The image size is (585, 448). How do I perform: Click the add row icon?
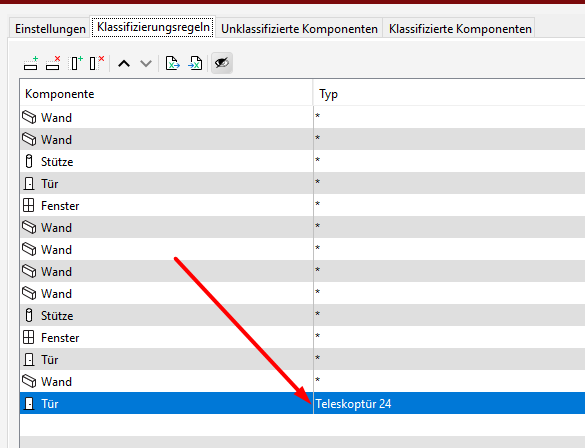click(31, 63)
